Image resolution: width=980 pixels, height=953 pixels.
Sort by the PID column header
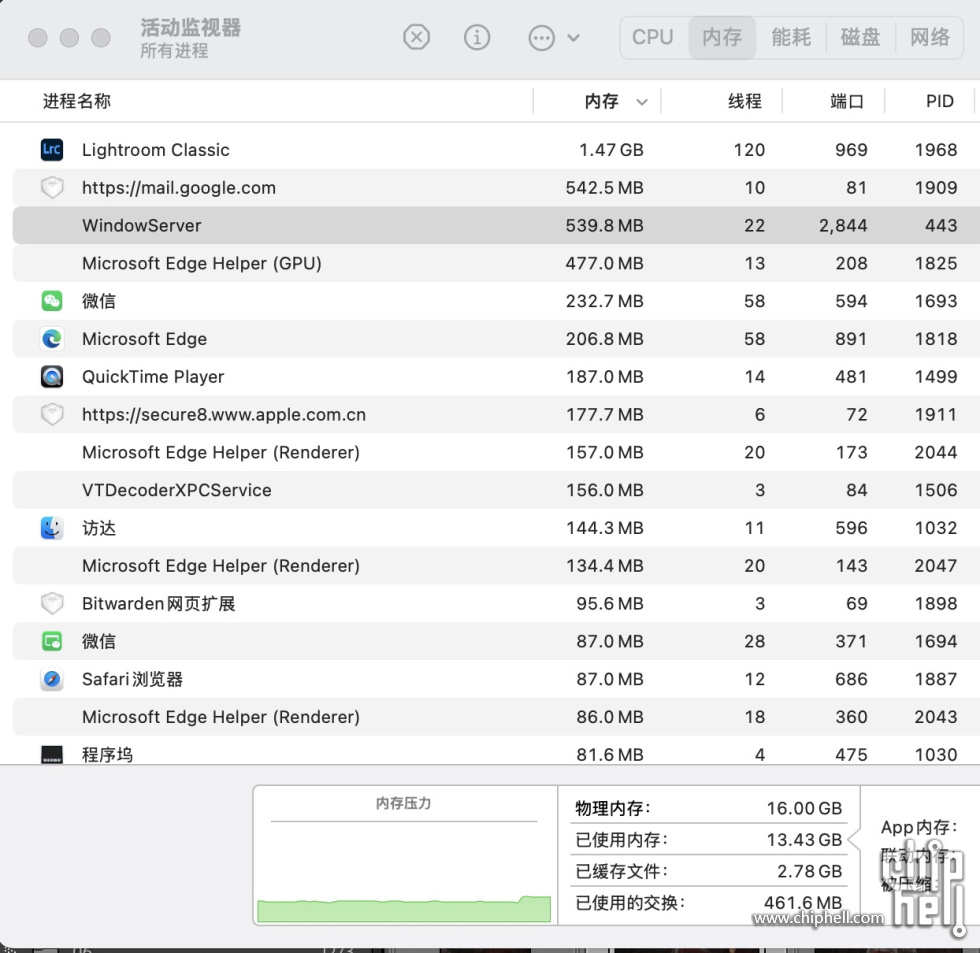[x=939, y=101]
